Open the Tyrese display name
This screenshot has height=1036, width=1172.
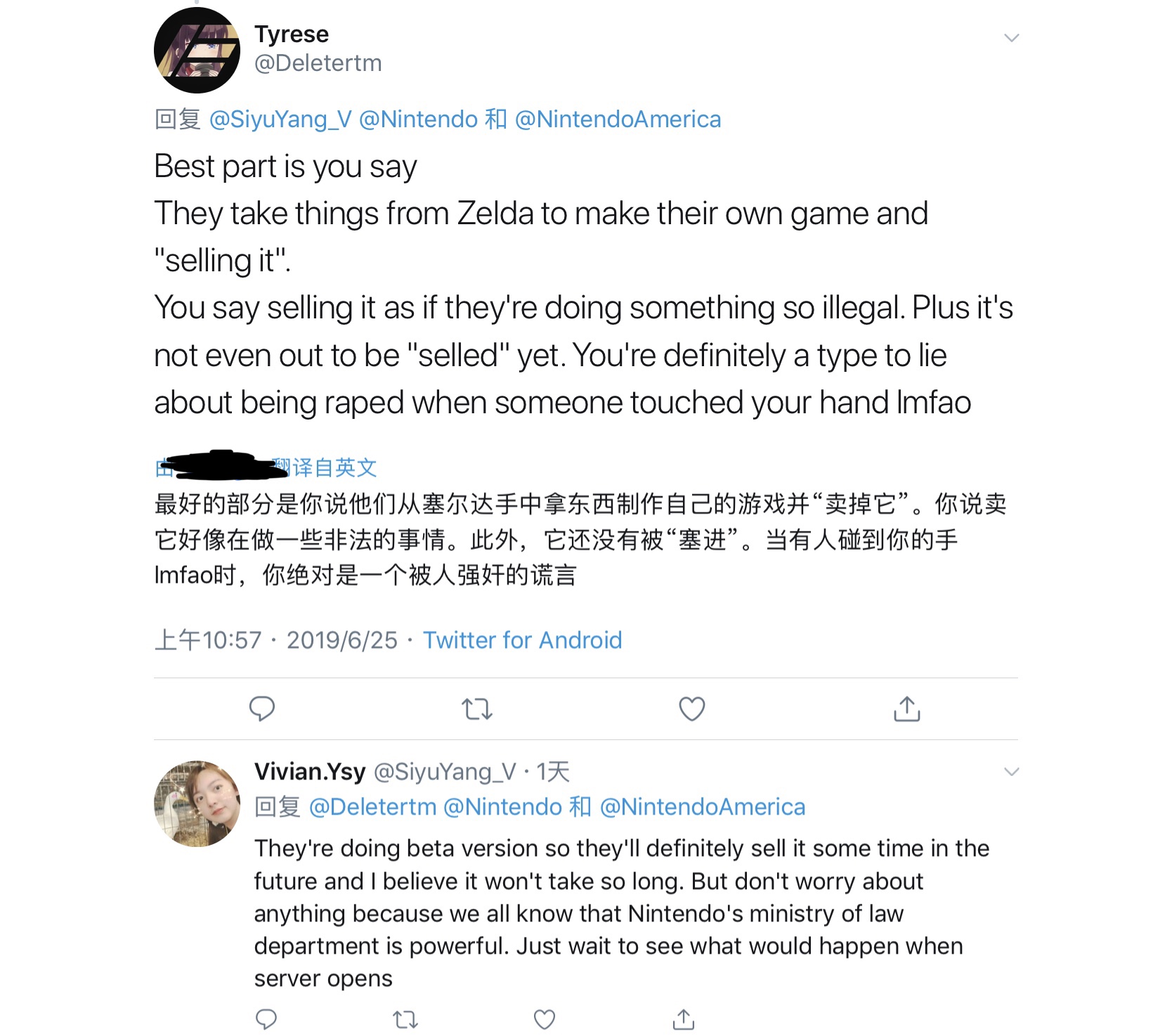pos(292,34)
